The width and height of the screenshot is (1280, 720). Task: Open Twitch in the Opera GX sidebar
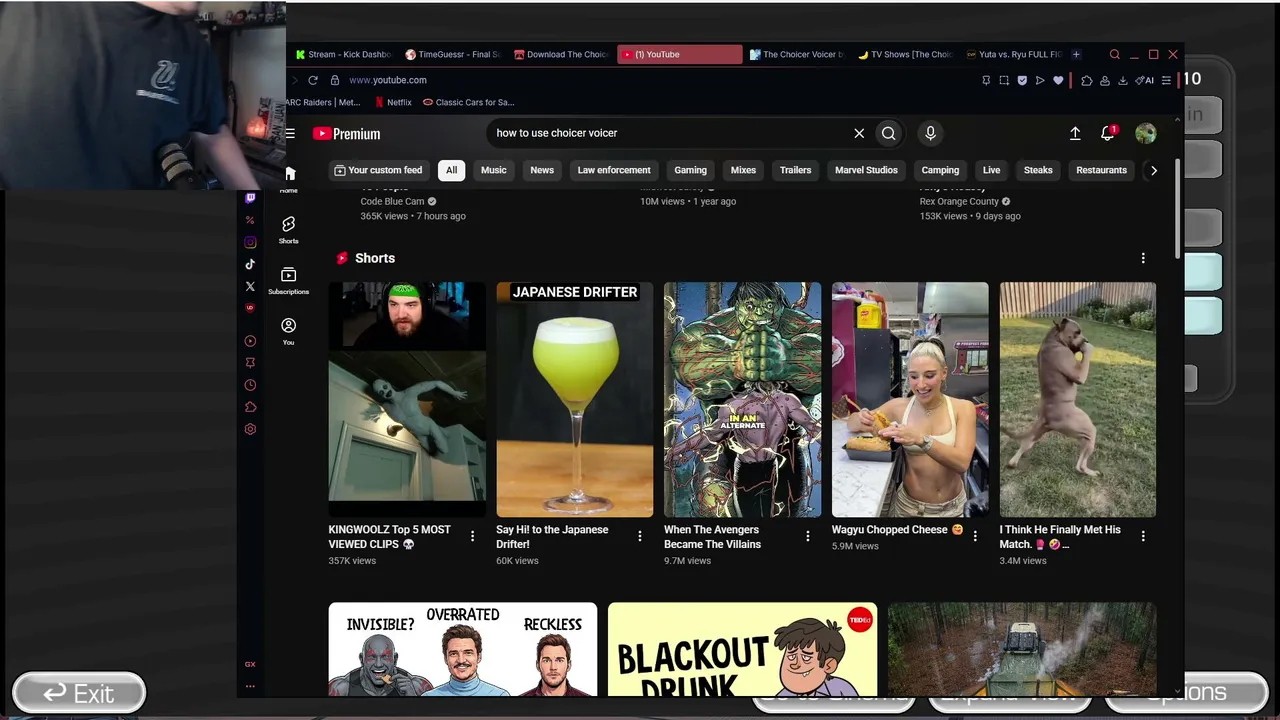pos(250,198)
